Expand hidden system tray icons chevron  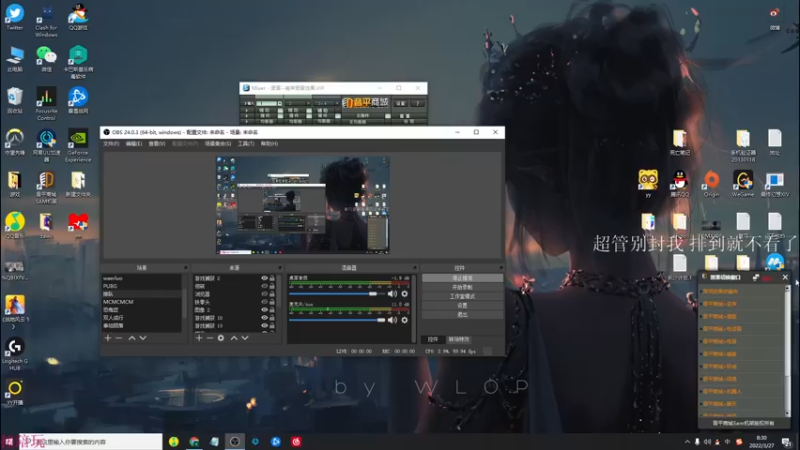click(687, 442)
